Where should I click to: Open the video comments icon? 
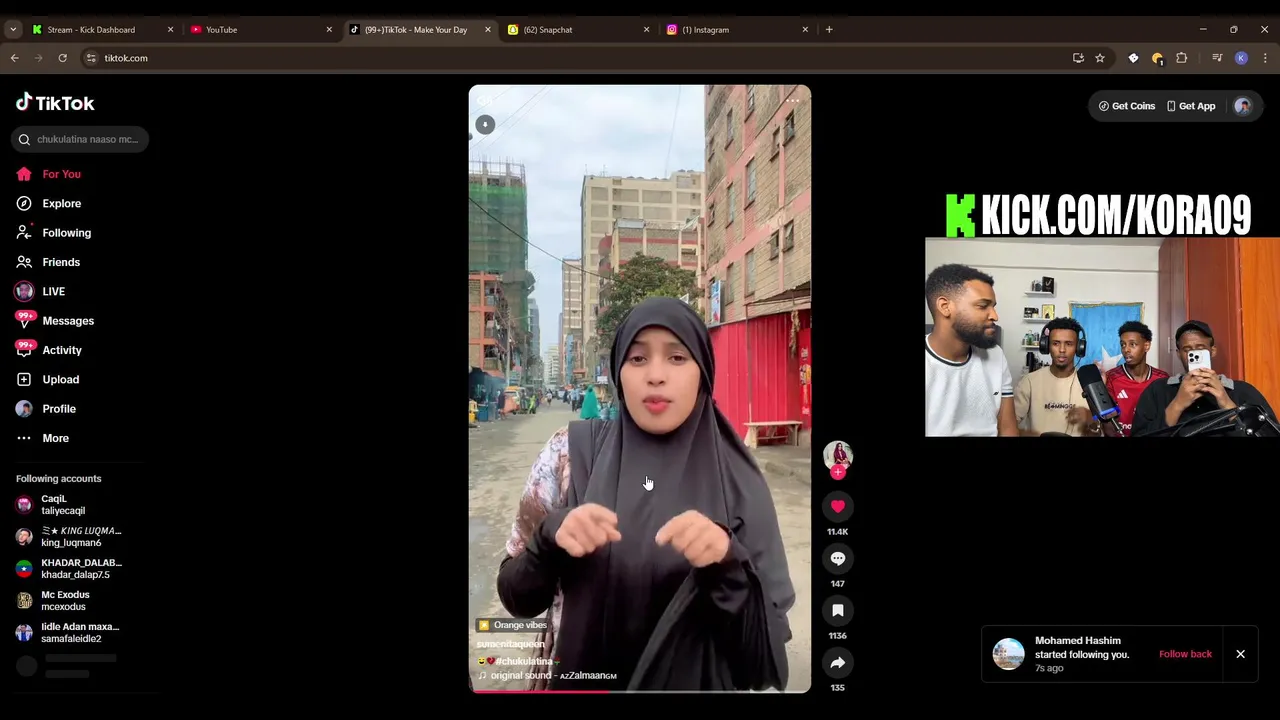coord(838,558)
